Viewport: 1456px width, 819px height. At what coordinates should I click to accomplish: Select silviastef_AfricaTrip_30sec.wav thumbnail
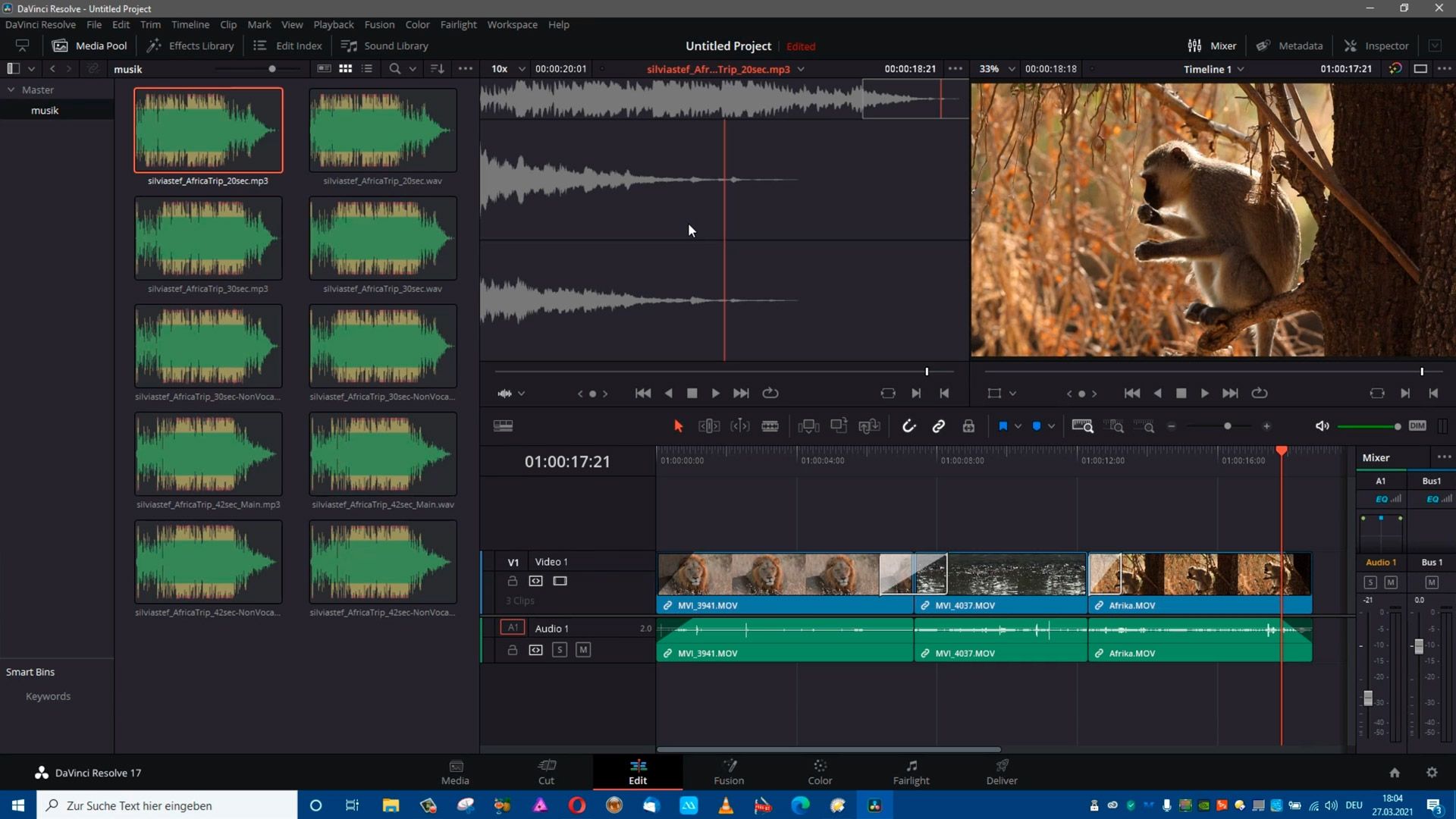383,238
